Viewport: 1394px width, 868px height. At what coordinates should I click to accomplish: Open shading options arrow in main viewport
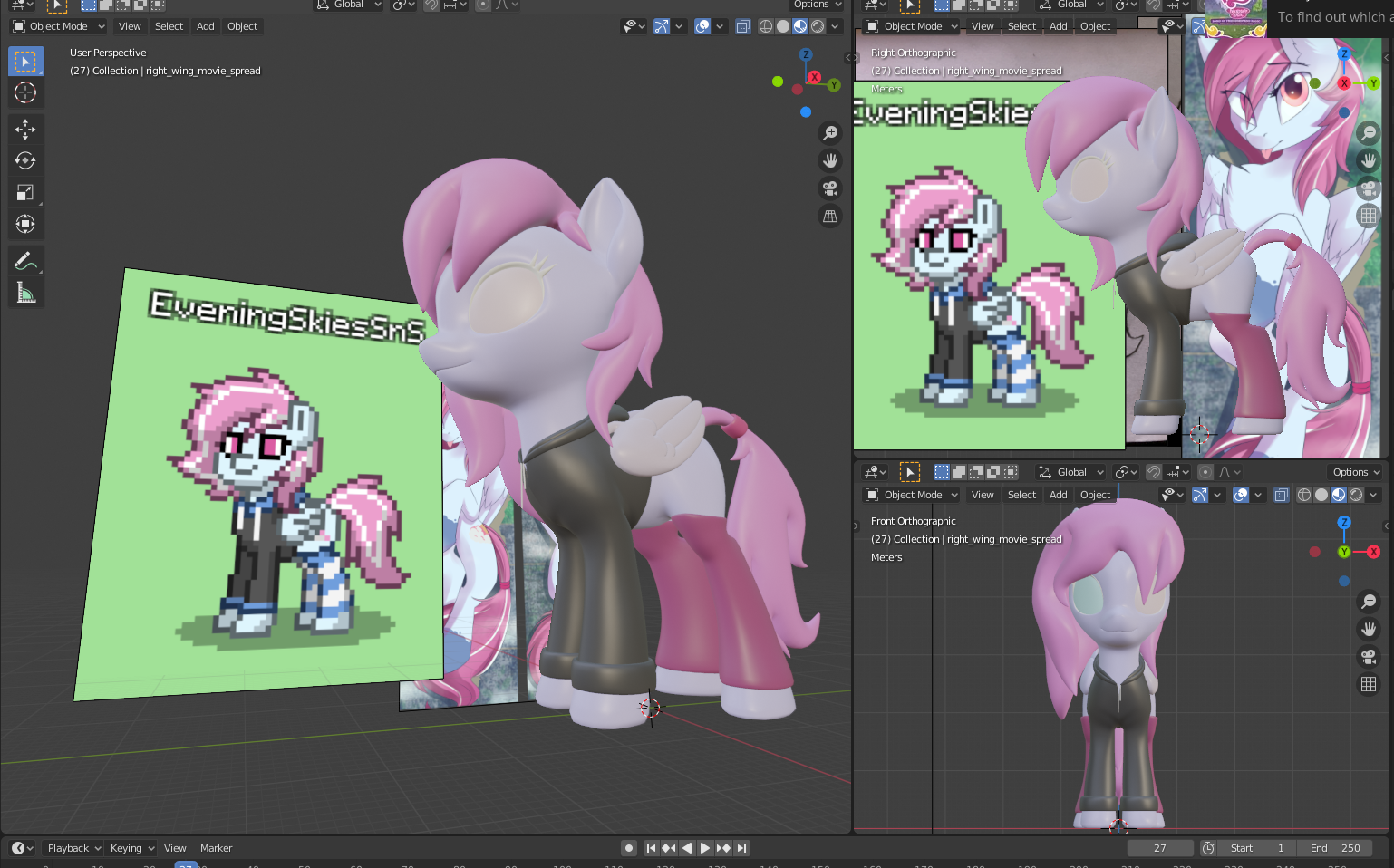pos(835,26)
